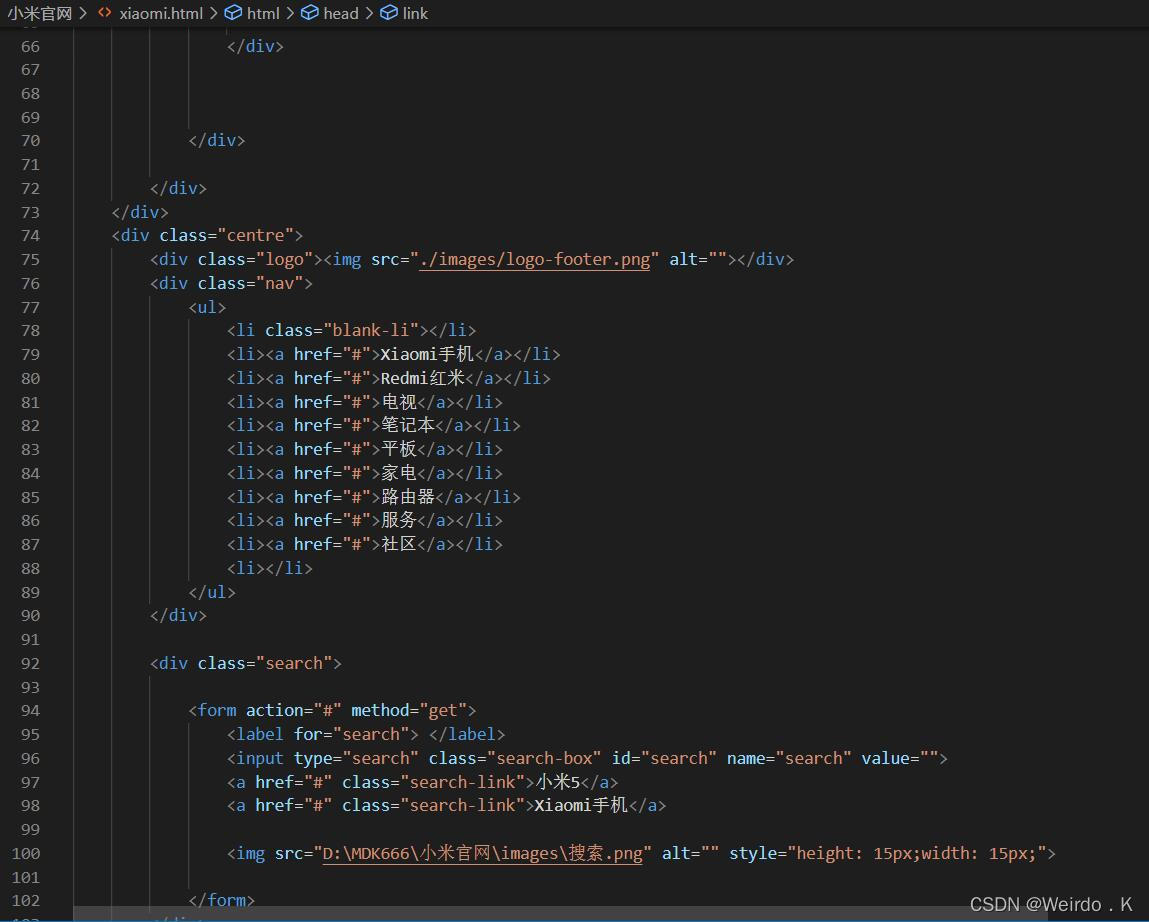Follow the underlined 搜索.png file path link

pos(483,853)
